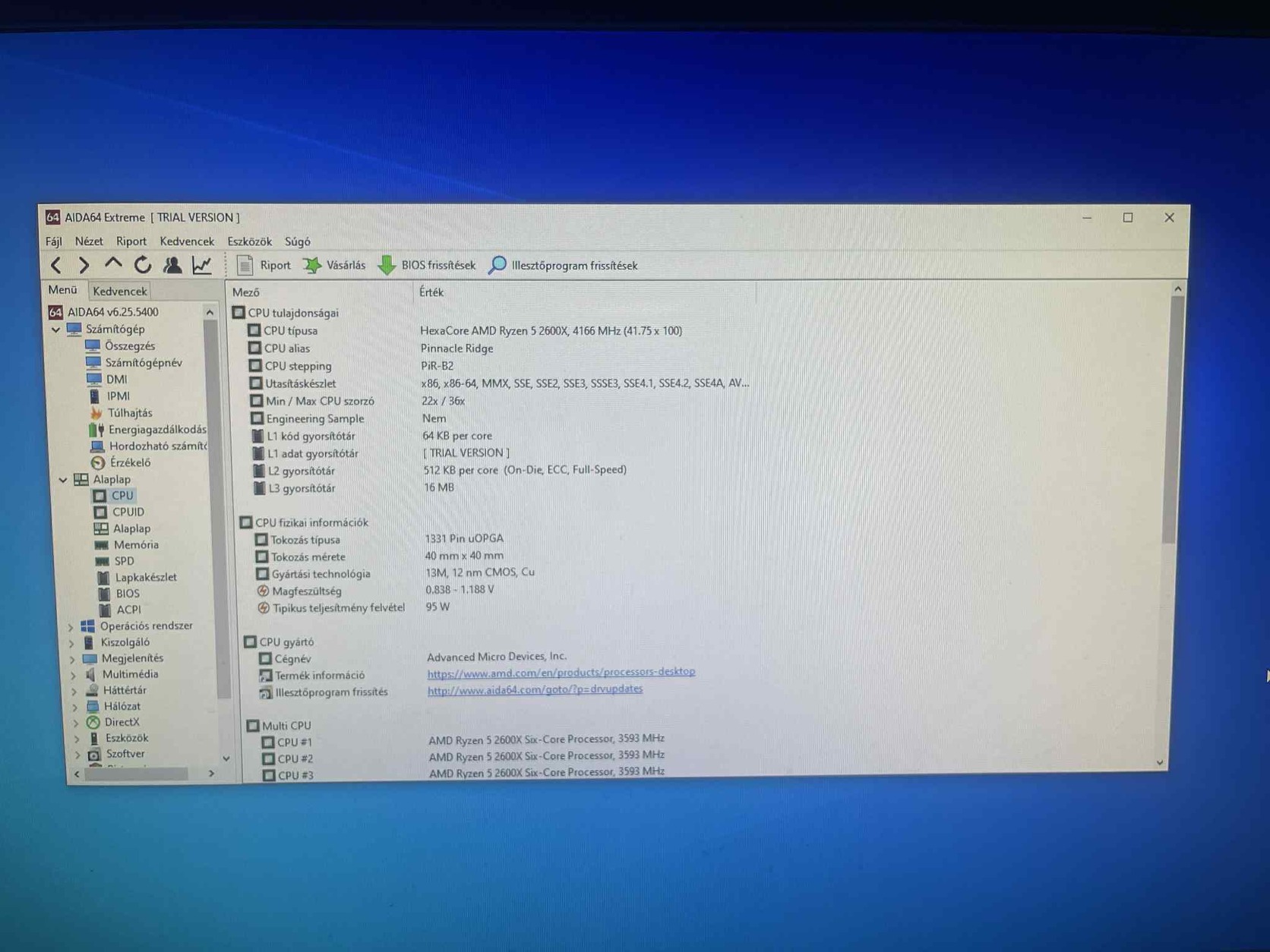The image size is (1270, 952).
Task: Go up one level with Up arrow
Action: coord(113,264)
